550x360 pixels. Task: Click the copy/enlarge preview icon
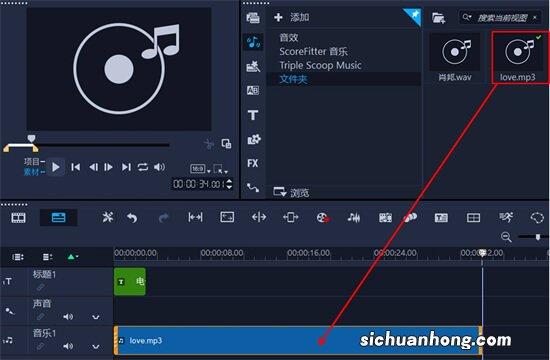tap(226, 144)
